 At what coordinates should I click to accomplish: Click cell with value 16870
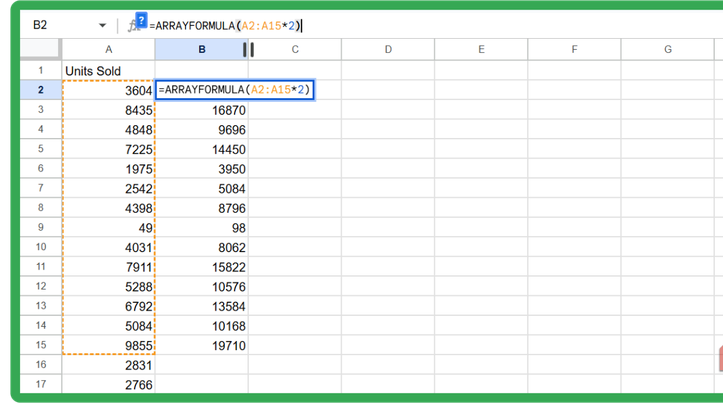coord(201,110)
